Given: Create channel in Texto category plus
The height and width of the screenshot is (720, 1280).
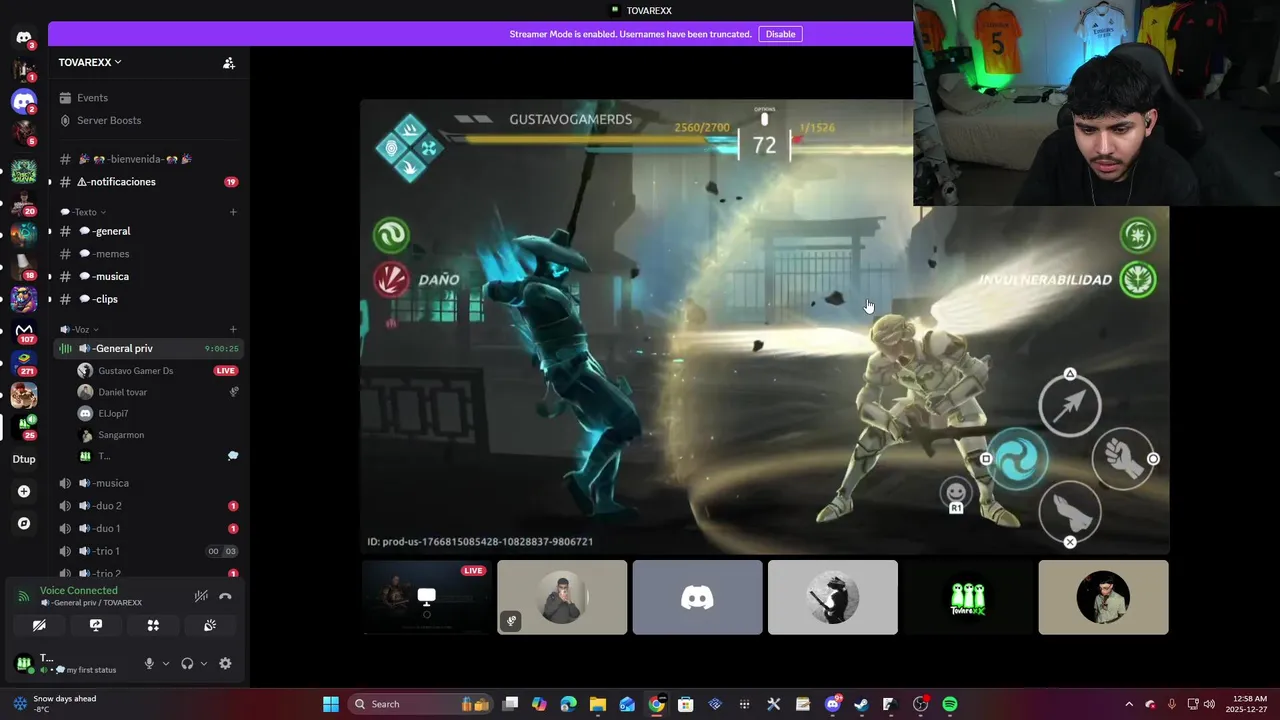Looking at the screenshot, I should click(x=233, y=212).
